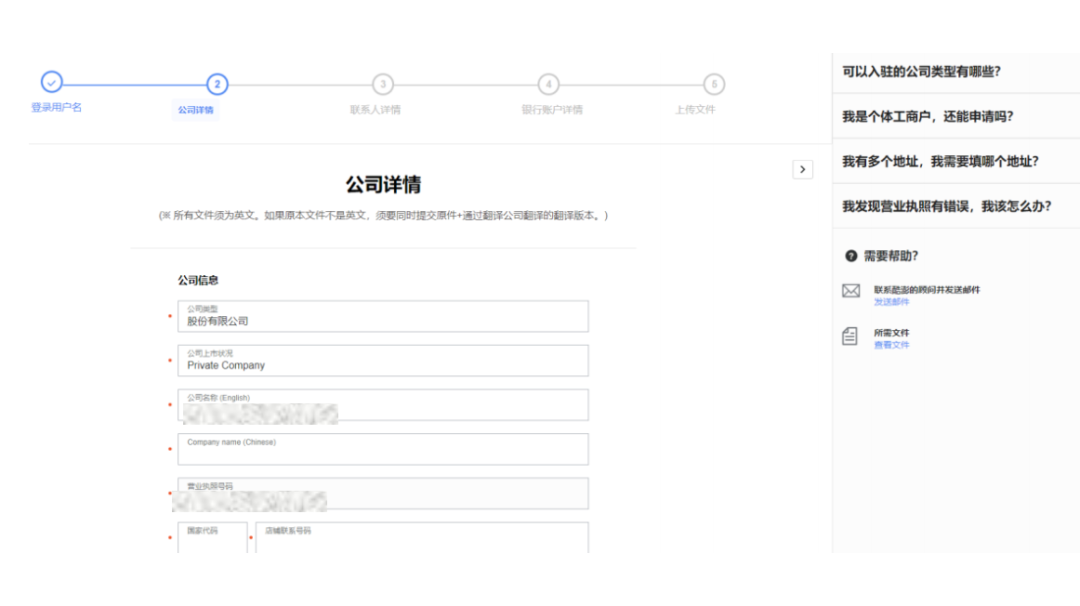Click step 4 银行账户详情 circle
This screenshot has width=1080, height=606.
(x=549, y=85)
